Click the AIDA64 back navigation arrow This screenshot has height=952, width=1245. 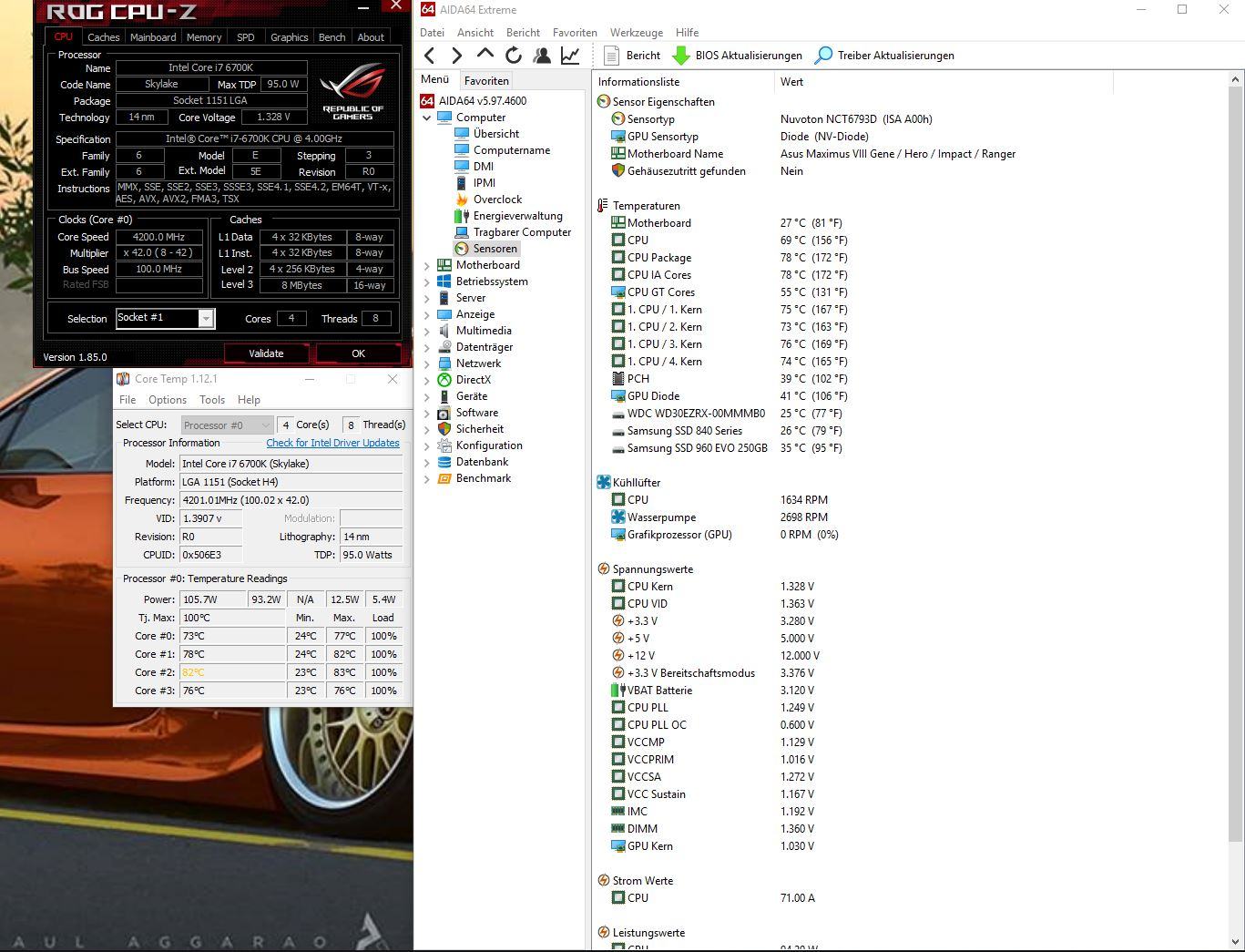[x=430, y=56]
